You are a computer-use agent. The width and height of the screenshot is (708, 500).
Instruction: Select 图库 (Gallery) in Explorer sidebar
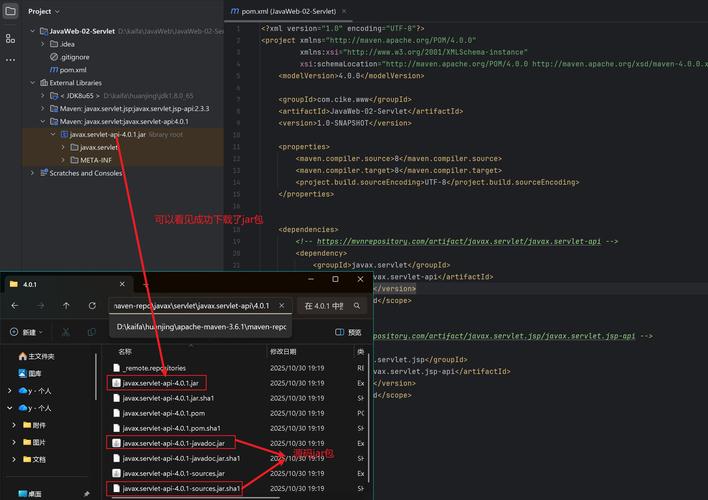click(x=35, y=373)
